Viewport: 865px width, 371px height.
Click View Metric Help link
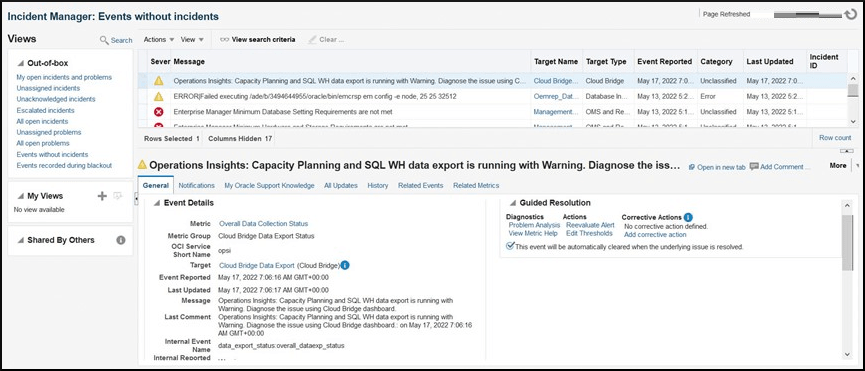coord(533,233)
